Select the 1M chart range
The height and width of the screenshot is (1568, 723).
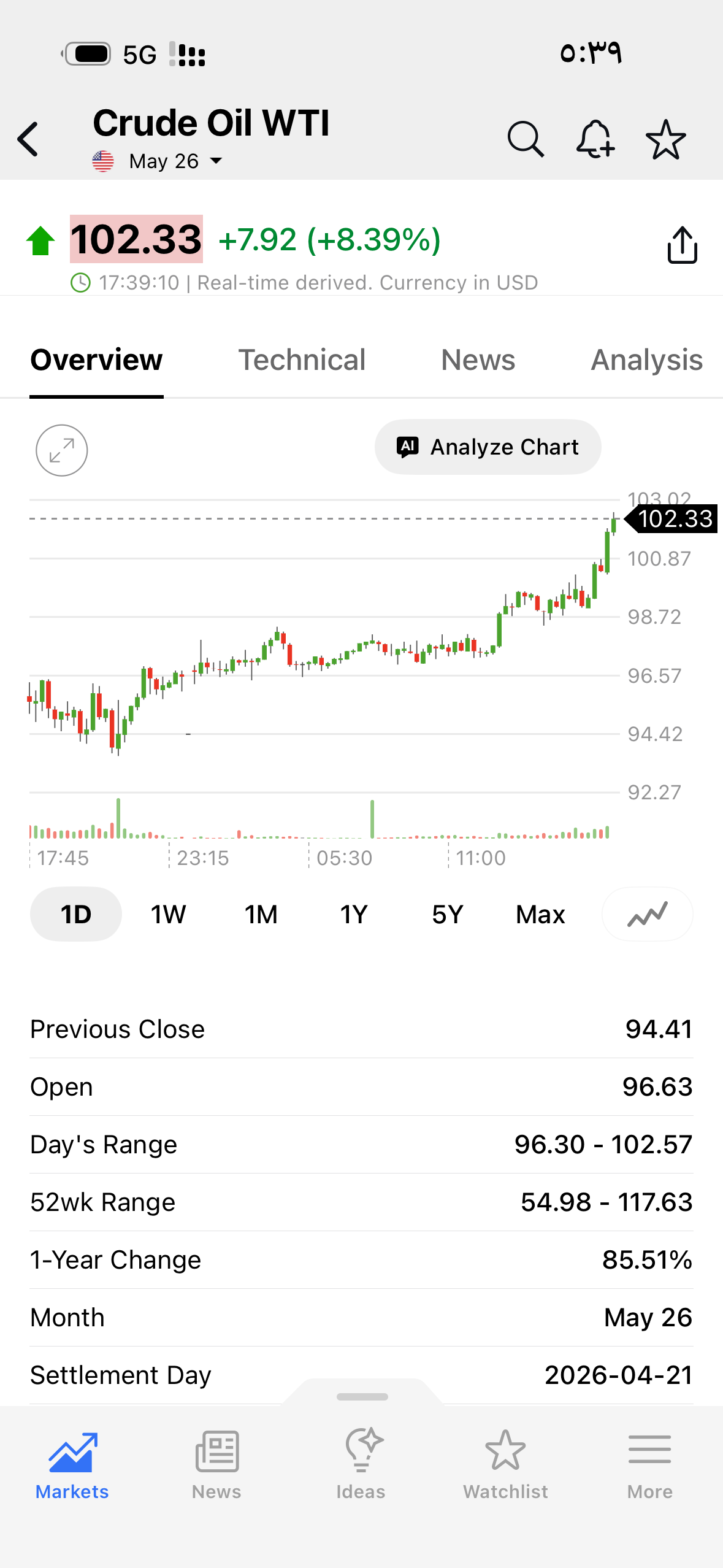click(x=261, y=914)
